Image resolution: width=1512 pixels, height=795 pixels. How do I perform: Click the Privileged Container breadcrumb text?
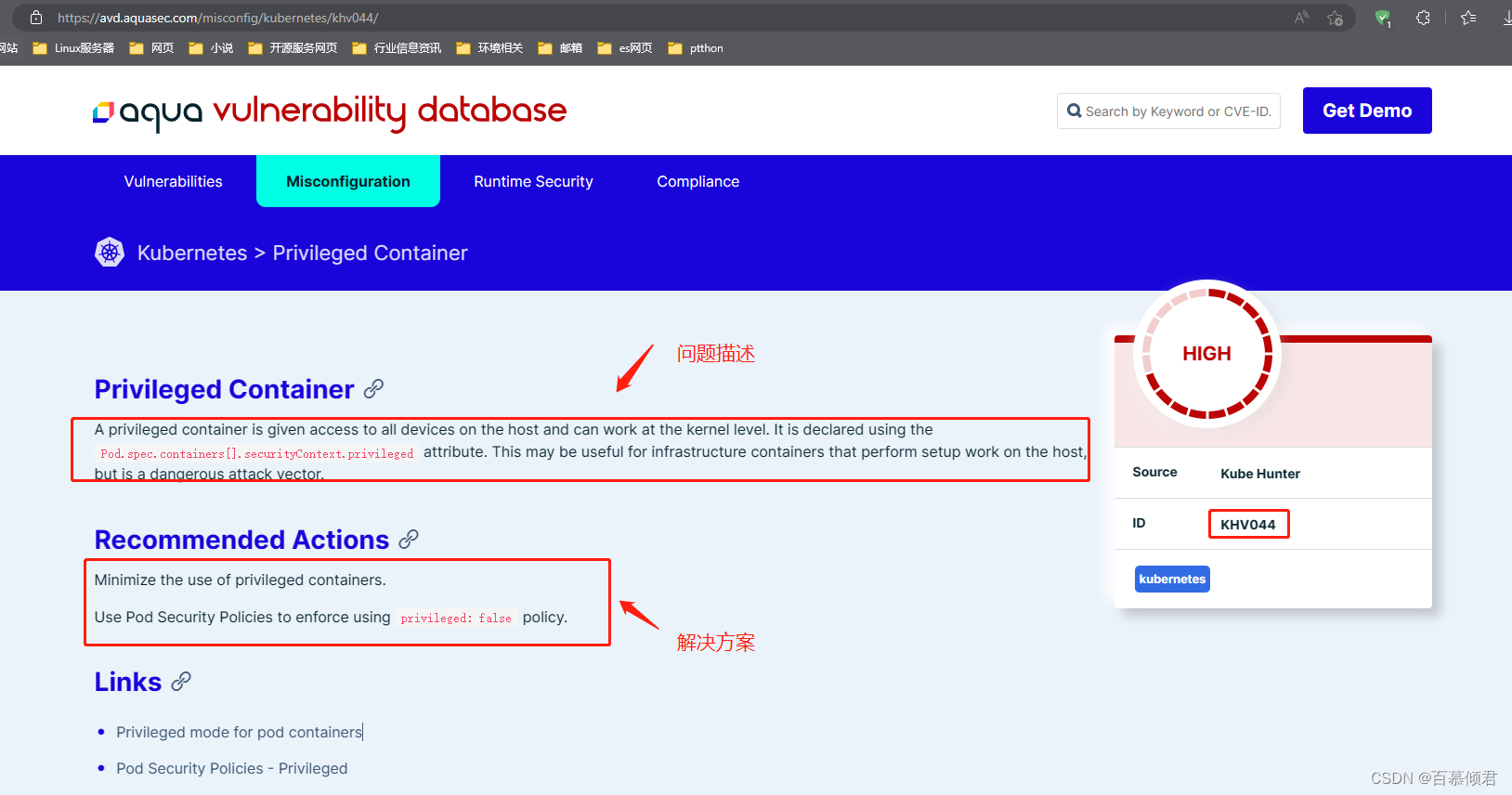pyautogui.click(x=371, y=253)
